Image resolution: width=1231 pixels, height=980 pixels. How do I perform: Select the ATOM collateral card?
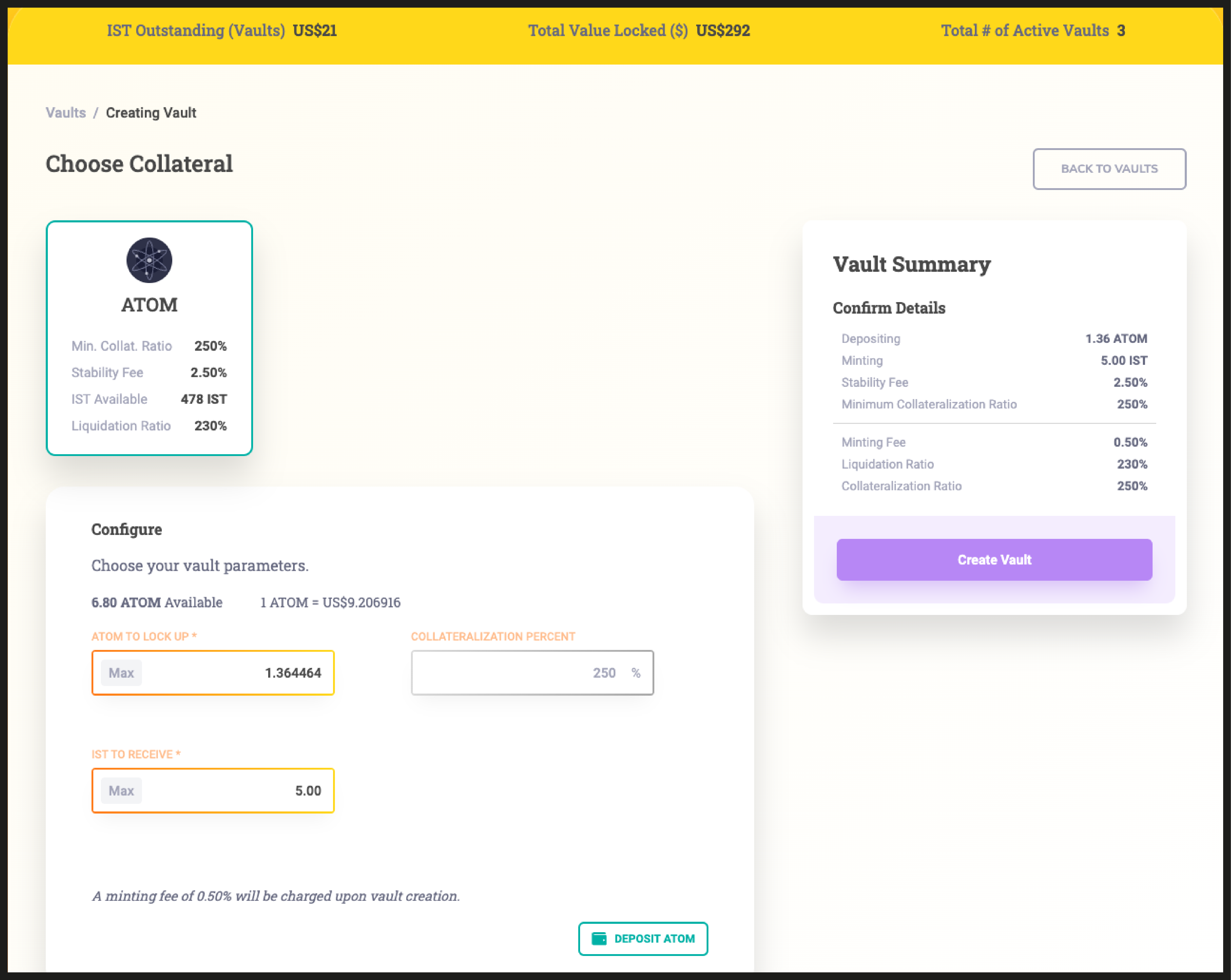pos(149,338)
